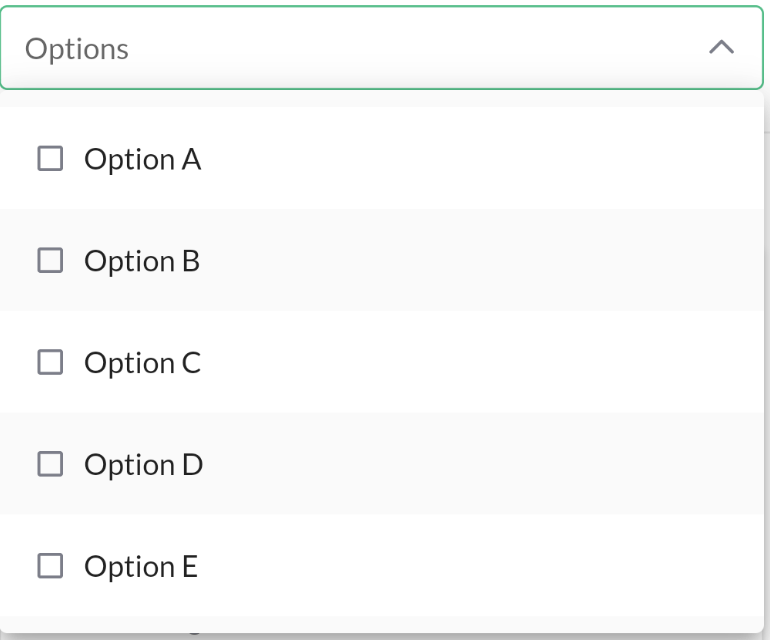Image resolution: width=770 pixels, height=640 pixels.
Task: Tick the Option A checkbox
Action: point(50,158)
